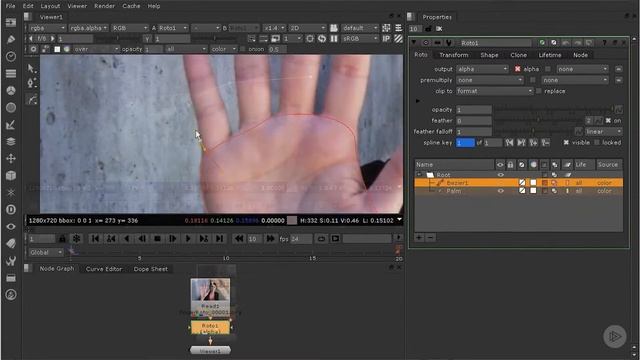Open the ToolSets wrench icon
Viewport: 640px width, 360px height.
11,261
